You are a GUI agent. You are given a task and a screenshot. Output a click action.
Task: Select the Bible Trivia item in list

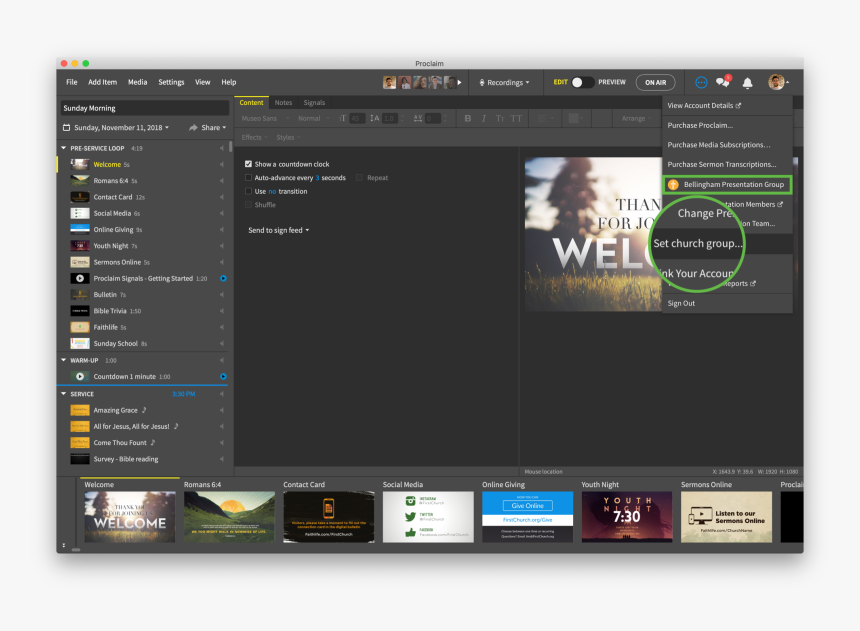tap(143, 311)
